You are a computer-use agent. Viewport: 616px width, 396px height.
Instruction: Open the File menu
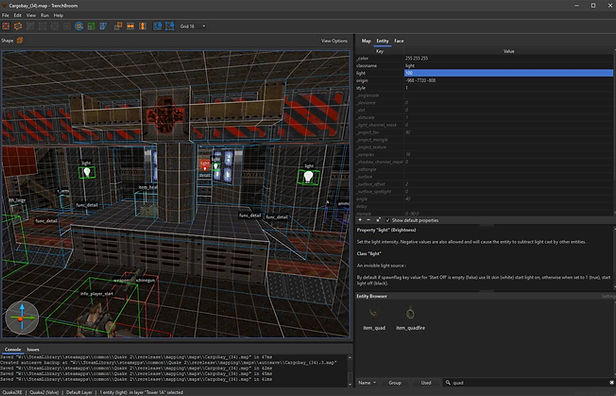tap(6, 15)
